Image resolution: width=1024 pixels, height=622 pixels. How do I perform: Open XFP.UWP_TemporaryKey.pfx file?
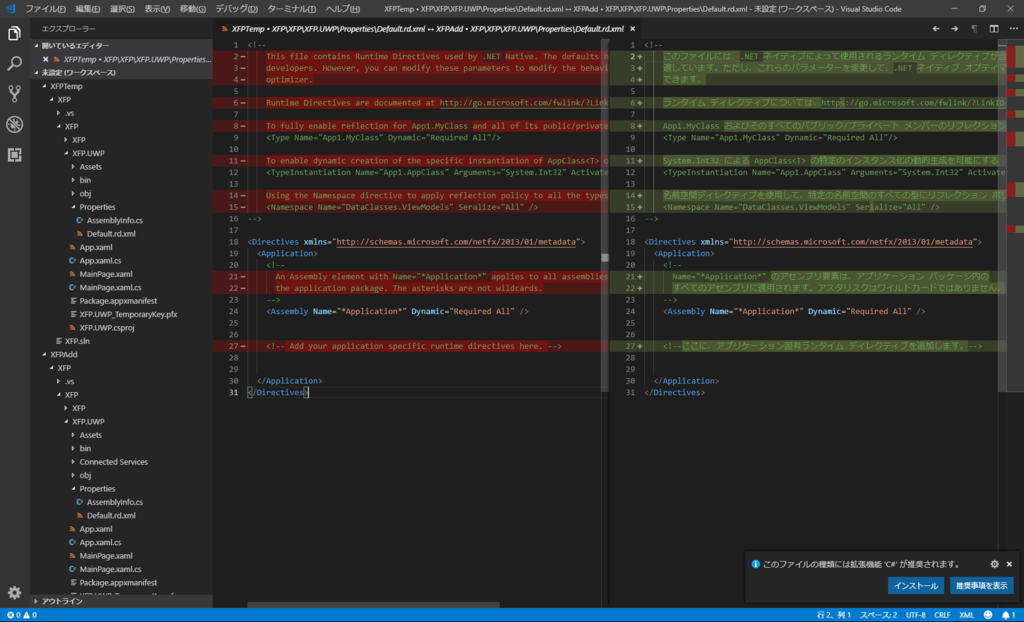click(x=128, y=314)
